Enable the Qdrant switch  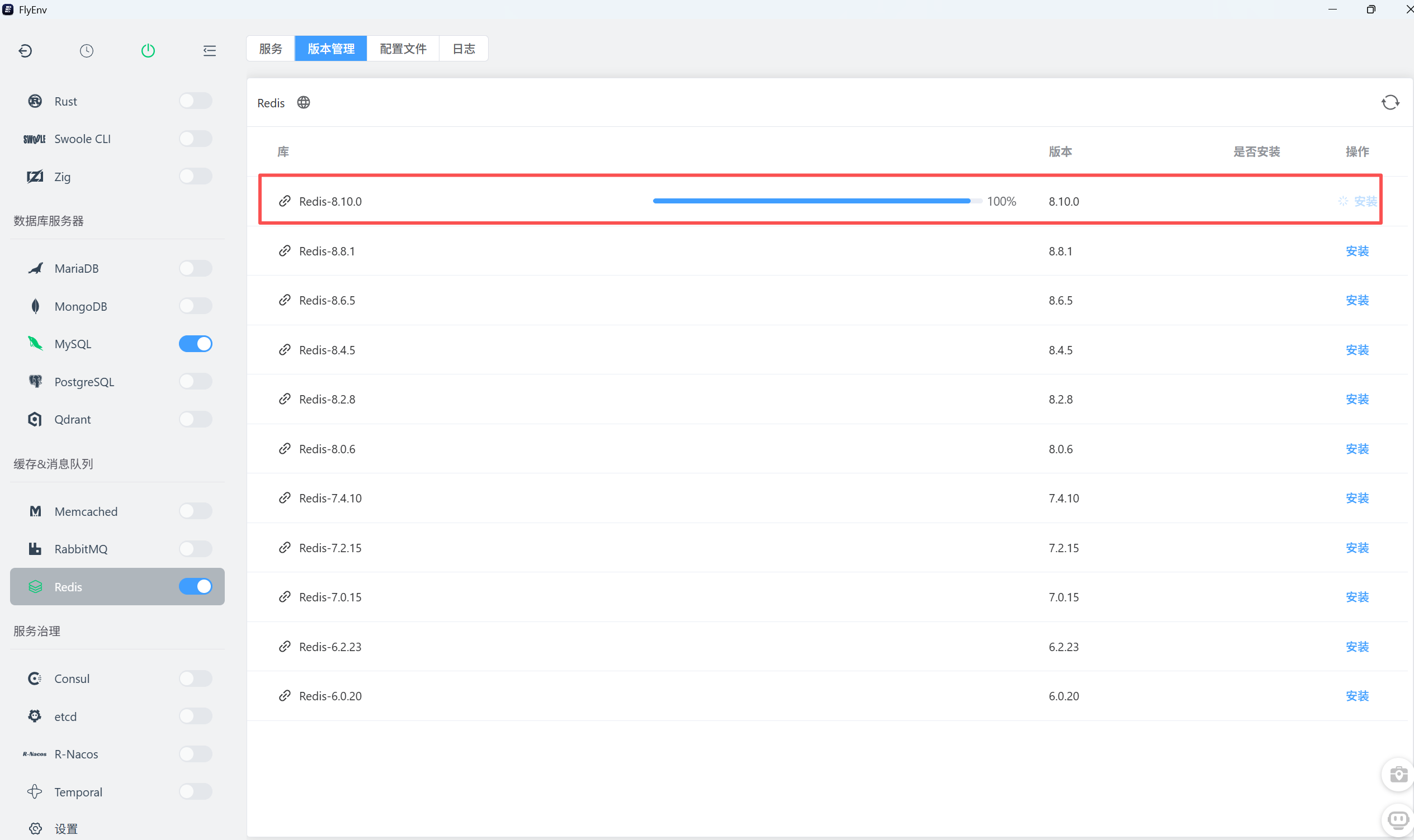(195, 419)
